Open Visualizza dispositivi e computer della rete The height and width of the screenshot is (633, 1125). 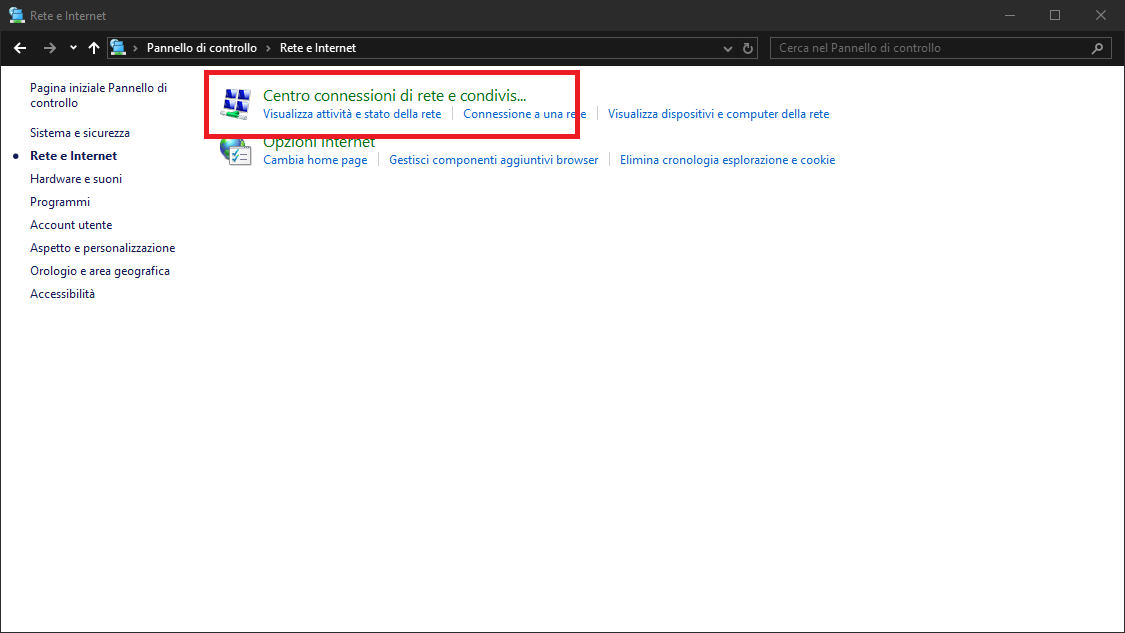tap(718, 114)
